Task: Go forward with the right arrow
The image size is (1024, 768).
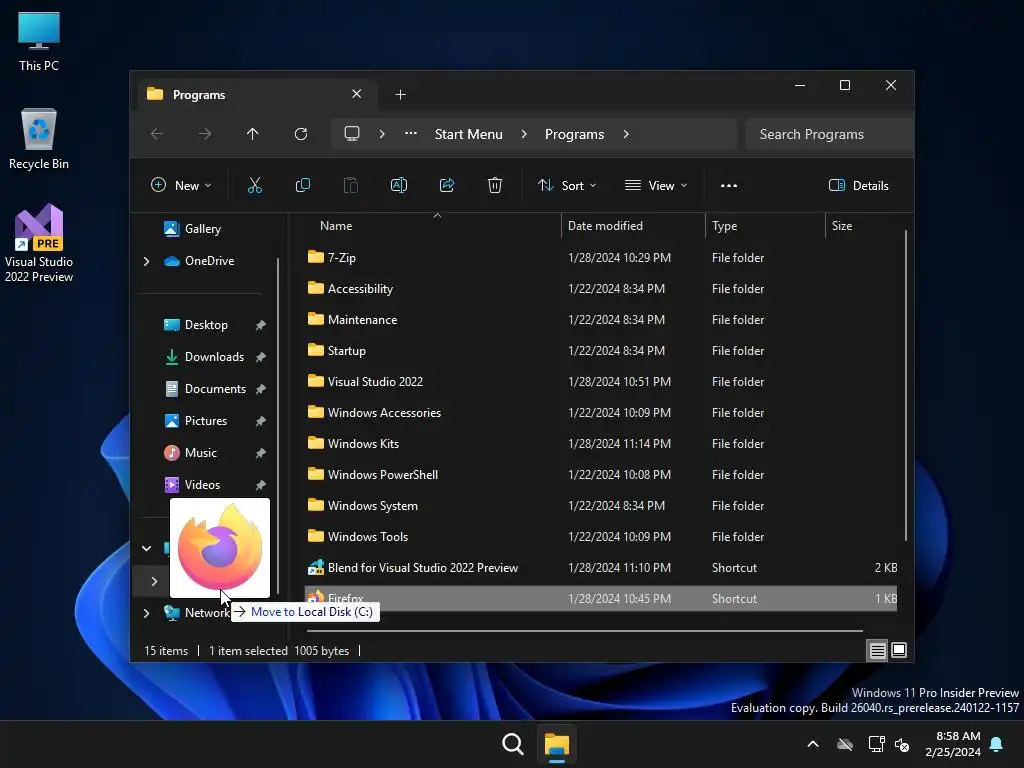Action: 205,134
